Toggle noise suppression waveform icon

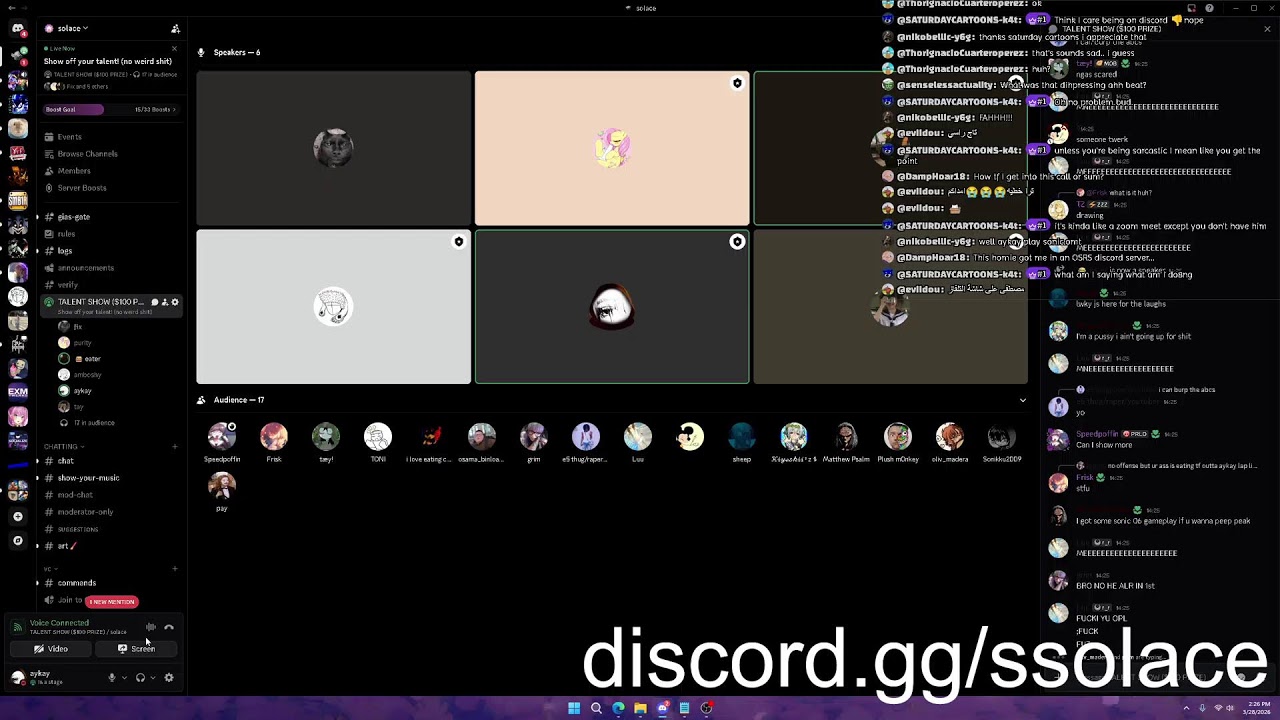(x=151, y=628)
